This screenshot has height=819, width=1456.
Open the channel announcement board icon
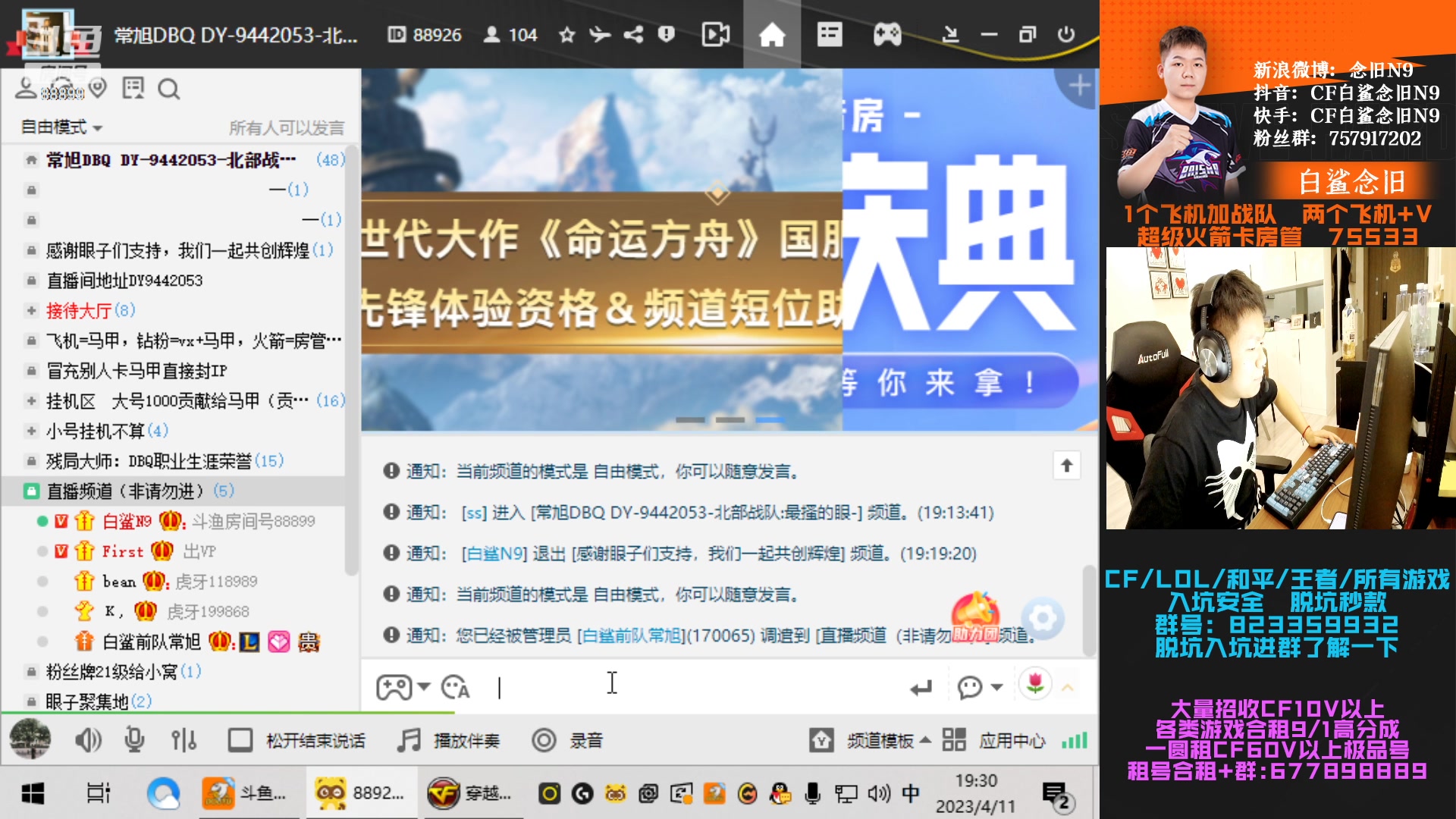[133, 89]
